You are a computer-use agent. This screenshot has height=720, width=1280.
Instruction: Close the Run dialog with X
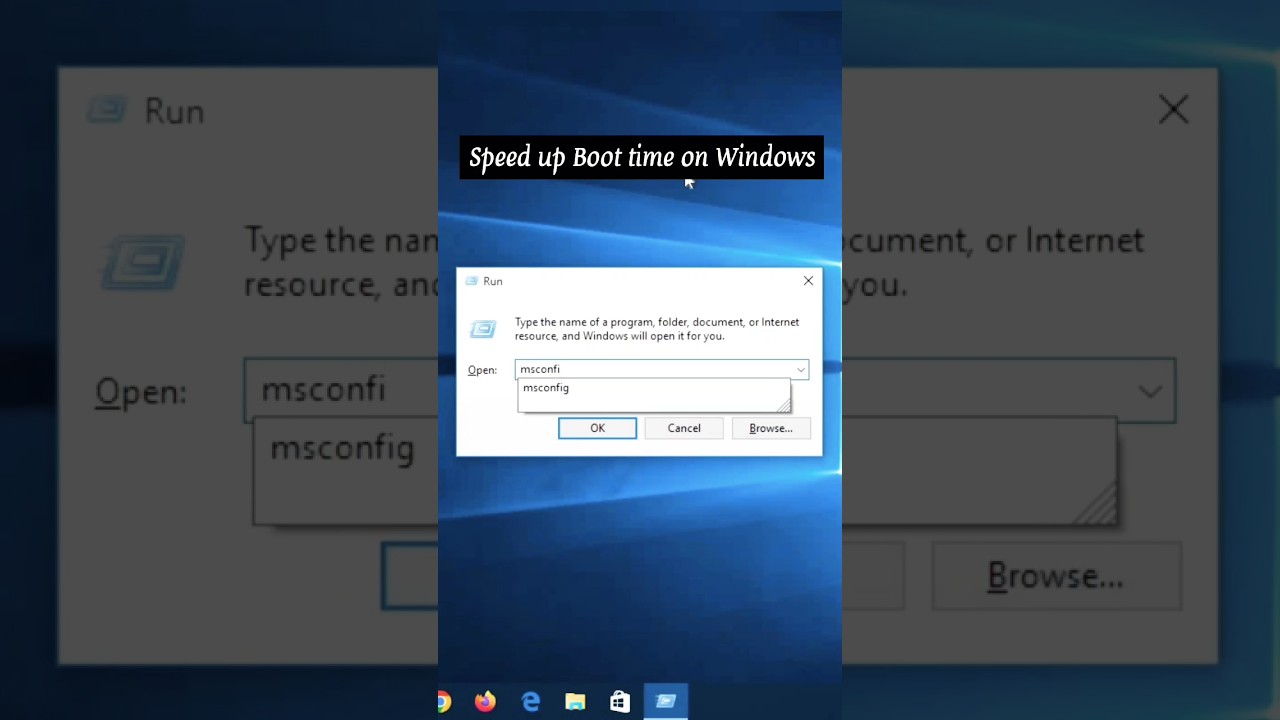pyautogui.click(x=808, y=281)
